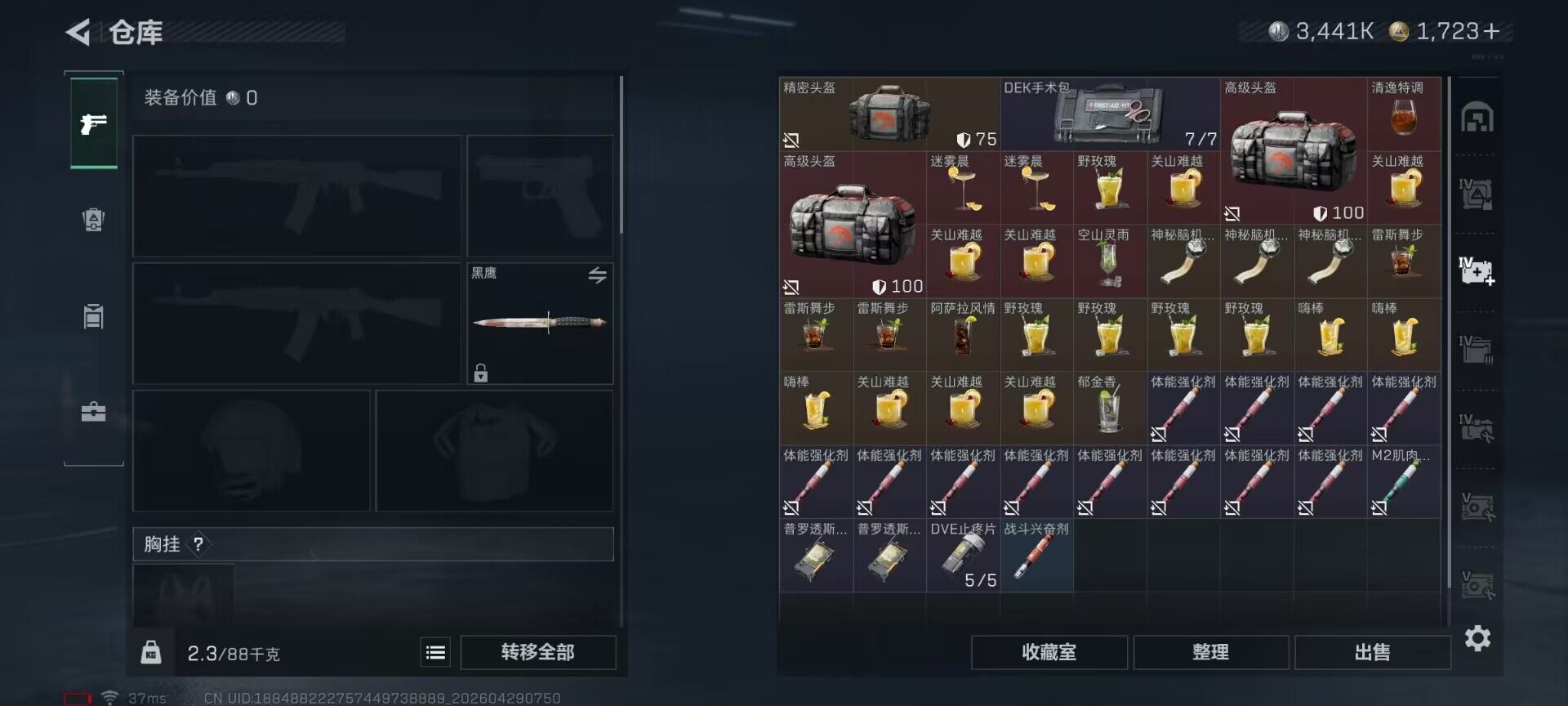Image resolution: width=1568 pixels, height=706 pixels.
Task: Go back with the arrow beside 仓库
Action: point(78,32)
